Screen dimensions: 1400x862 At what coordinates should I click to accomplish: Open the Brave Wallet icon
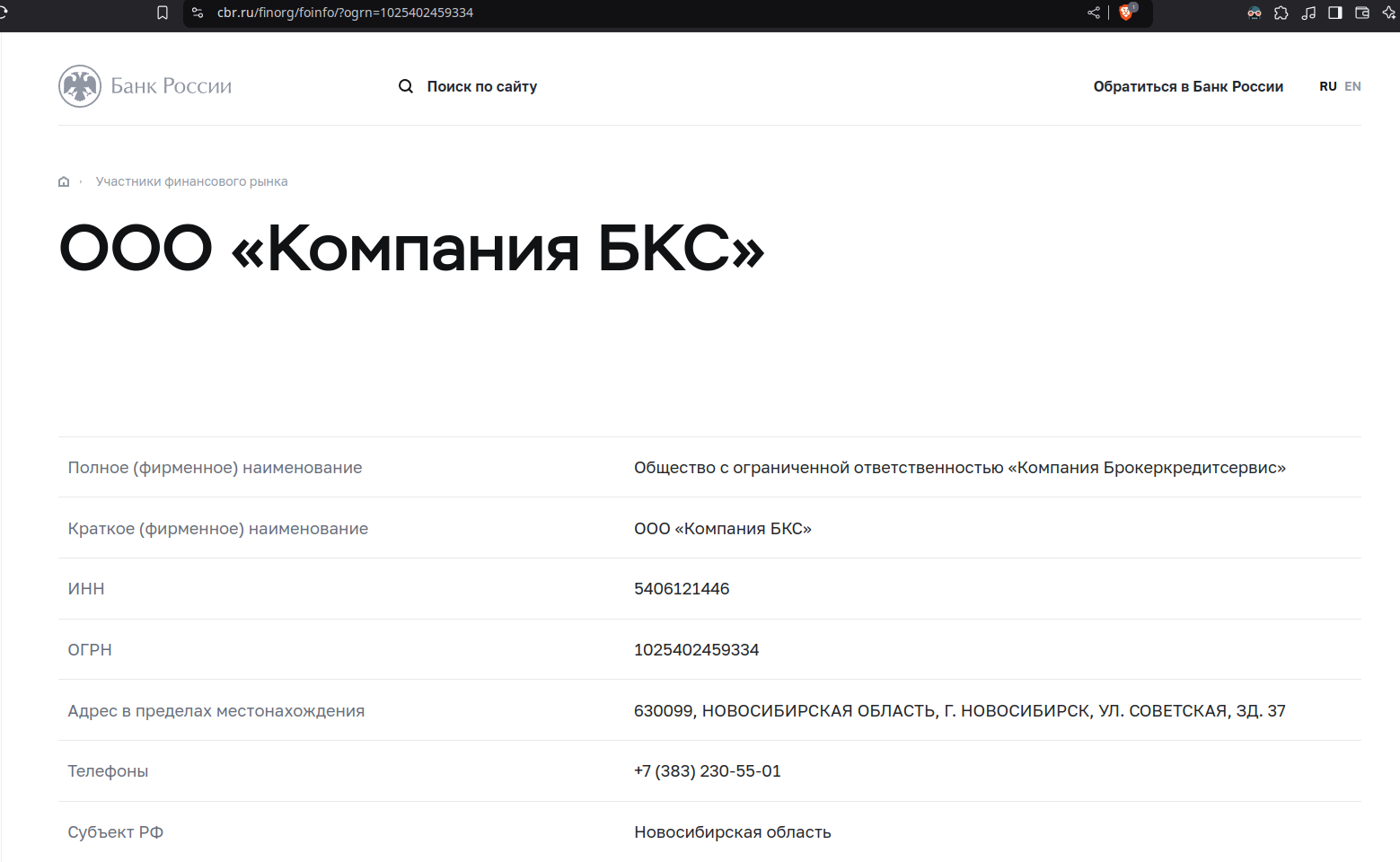point(1362,13)
